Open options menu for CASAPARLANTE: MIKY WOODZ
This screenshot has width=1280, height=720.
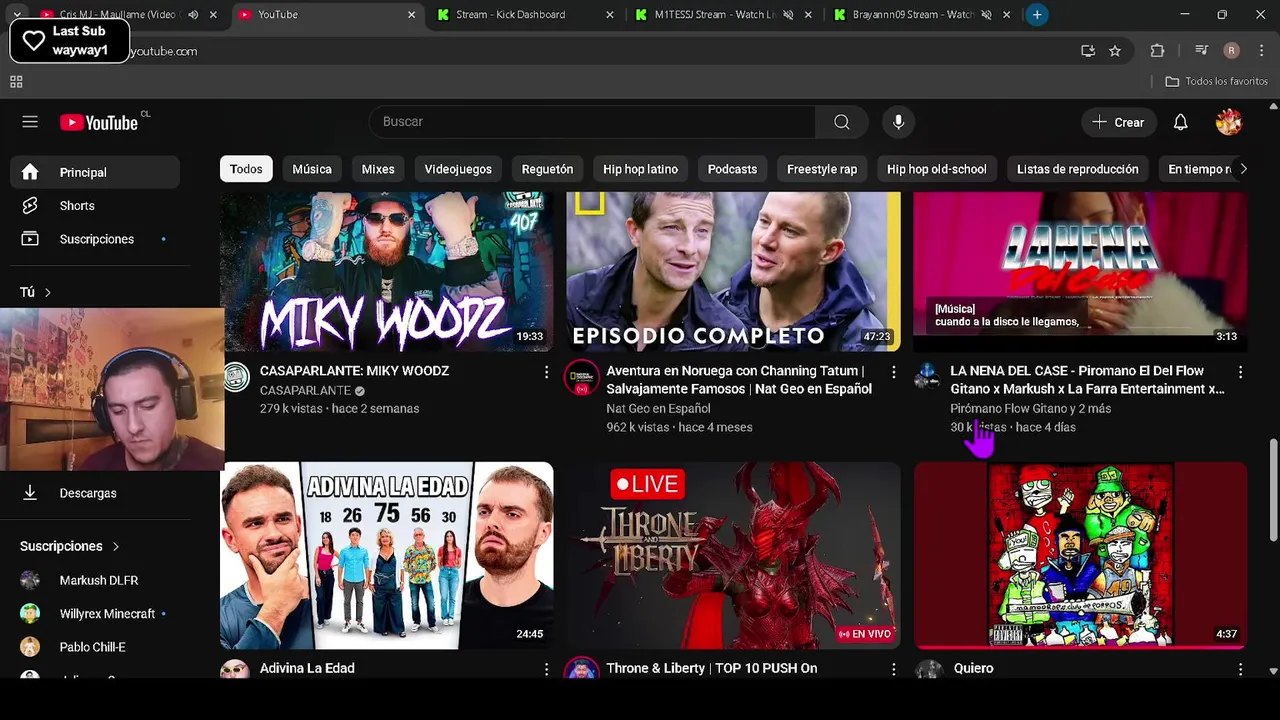tap(546, 372)
